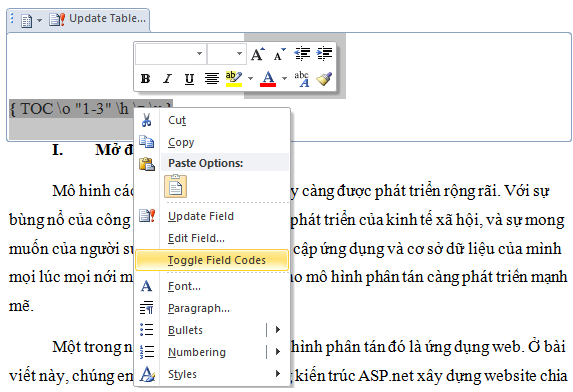Image resolution: width=573 pixels, height=392 pixels.
Task: Apply the yellow text highlight color
Action: (x=234, y=79)
